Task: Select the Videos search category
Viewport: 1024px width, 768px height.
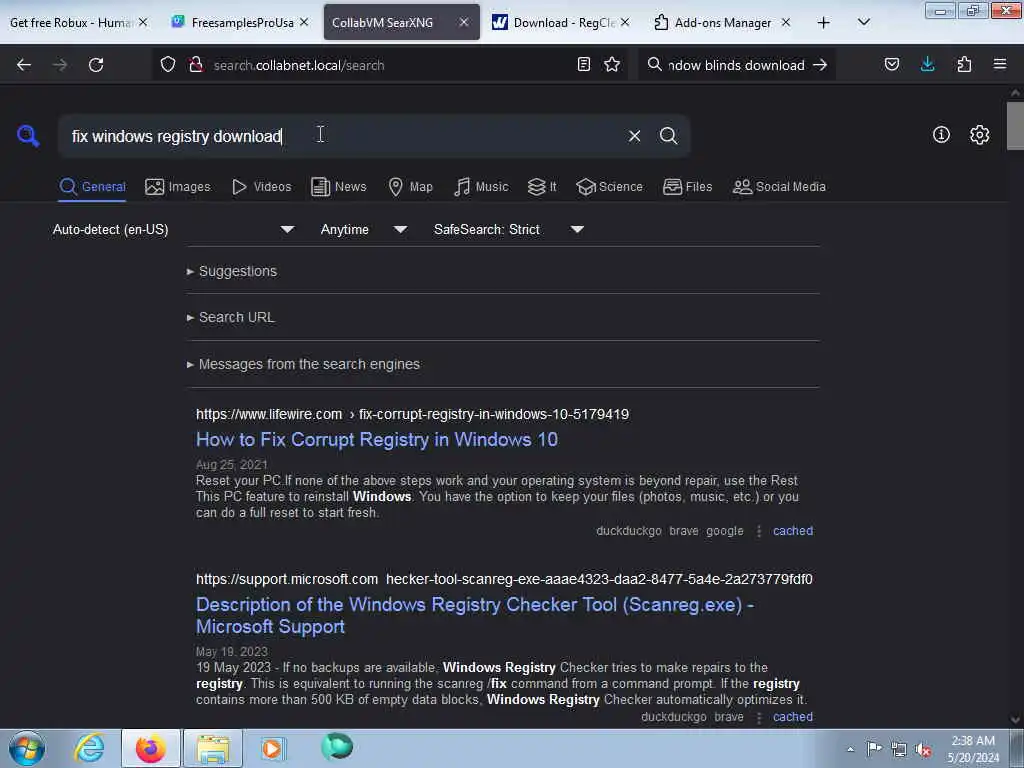Action: (262, 187)
